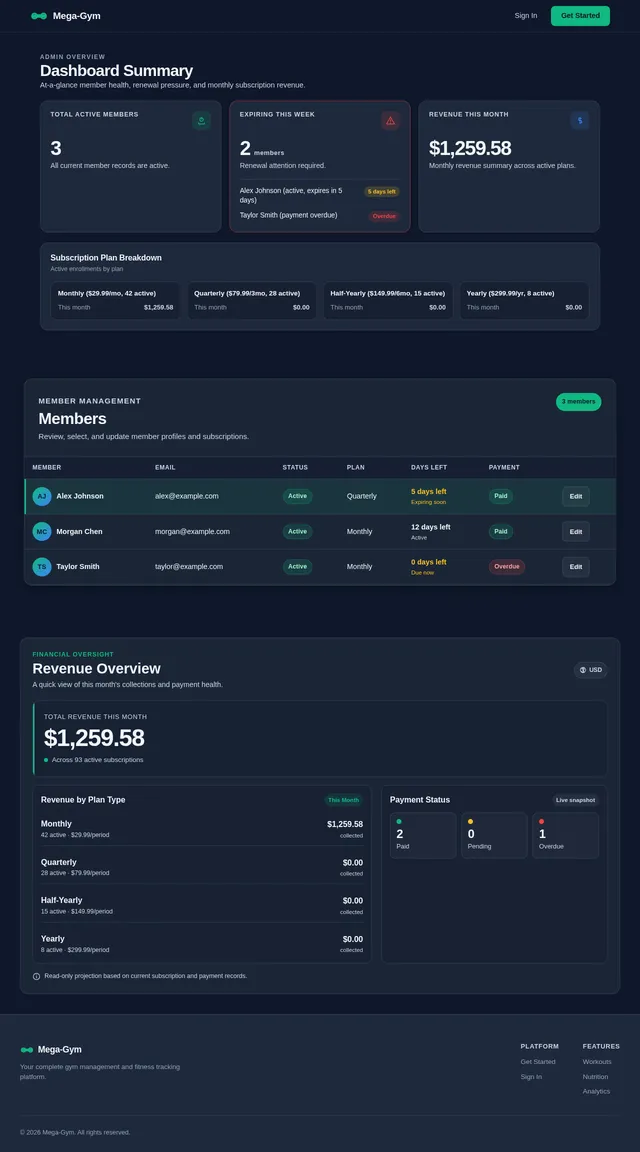Viewport: 640px width, 1152px height.
Task: Click the Monthly row in Revenue by Plan Type
Action: coord(202,829)
